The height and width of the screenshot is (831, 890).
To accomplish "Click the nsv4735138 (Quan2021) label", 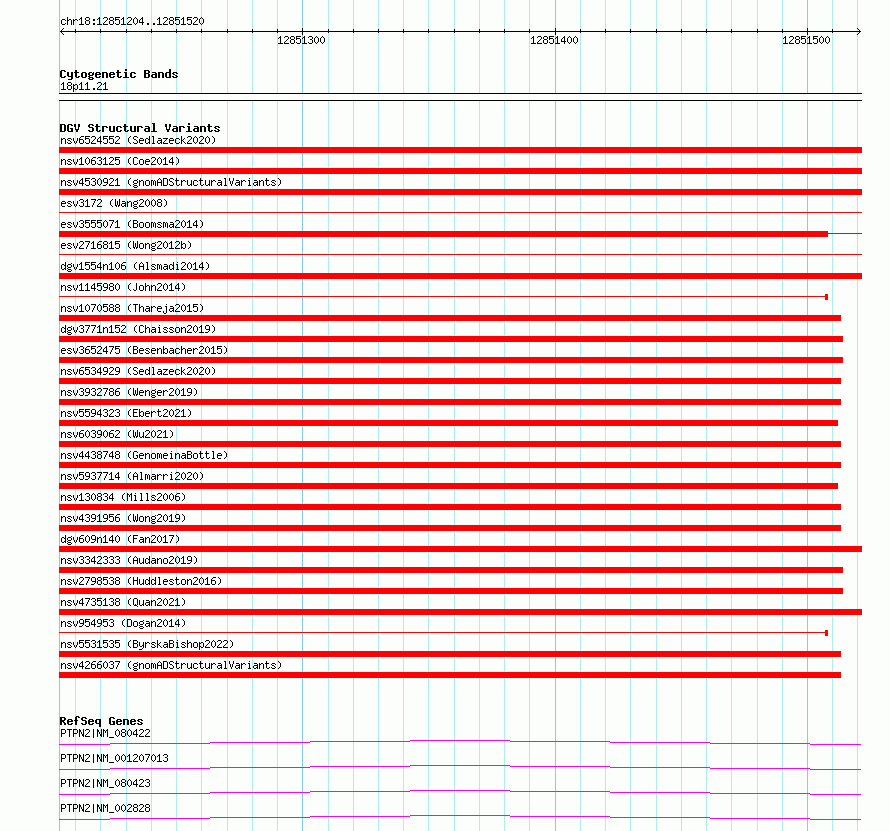I will tap(123, 602).
